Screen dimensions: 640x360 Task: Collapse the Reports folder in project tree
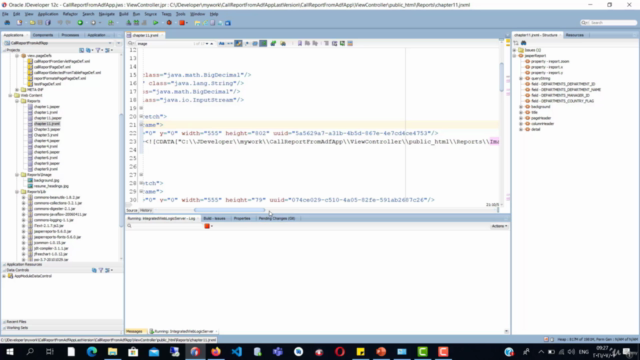coord(17,101)
